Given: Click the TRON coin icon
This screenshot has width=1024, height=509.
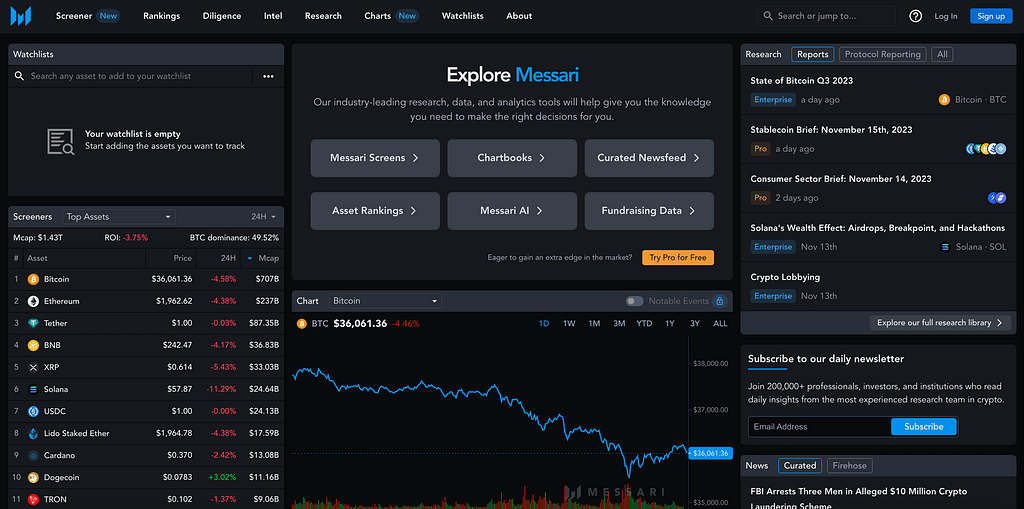Looking at the screenshot, I should tap(33, 499).
